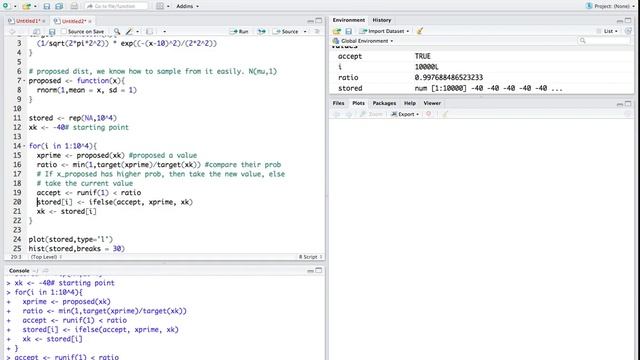Open the Viewer tab

point(432,103)
